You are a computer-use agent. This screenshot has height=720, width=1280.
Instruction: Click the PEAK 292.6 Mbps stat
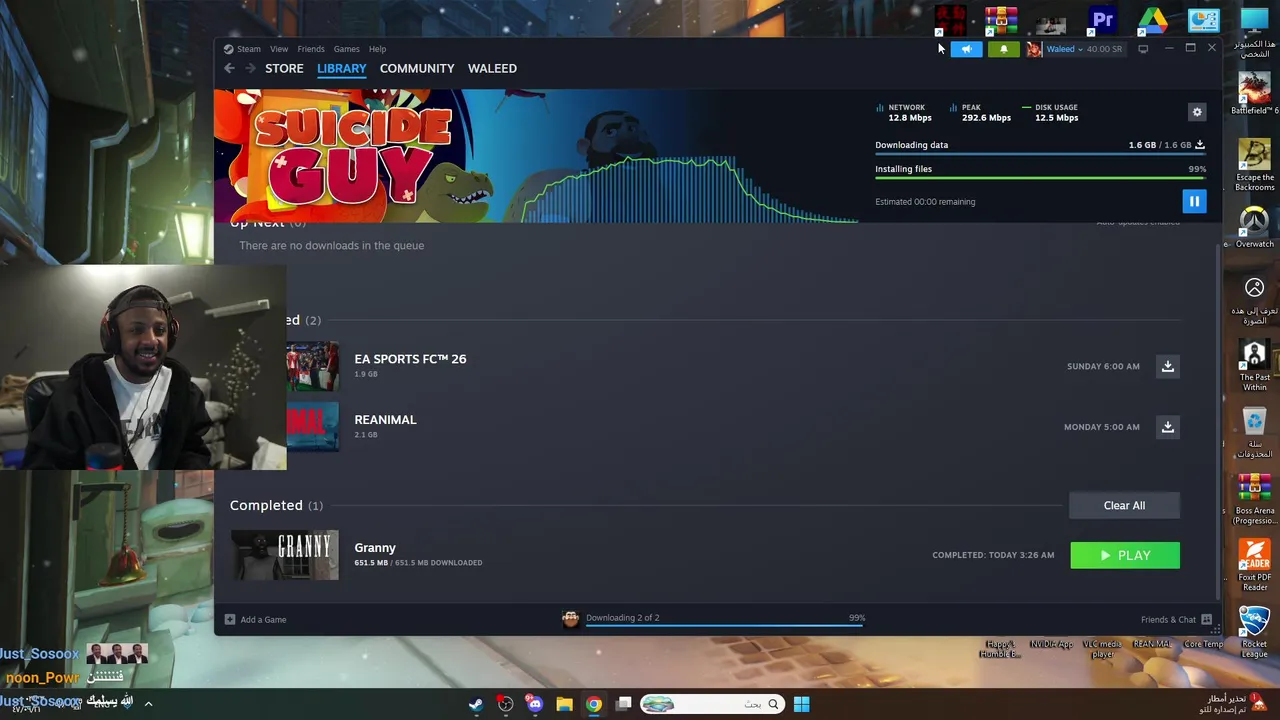tap(979, 113)
